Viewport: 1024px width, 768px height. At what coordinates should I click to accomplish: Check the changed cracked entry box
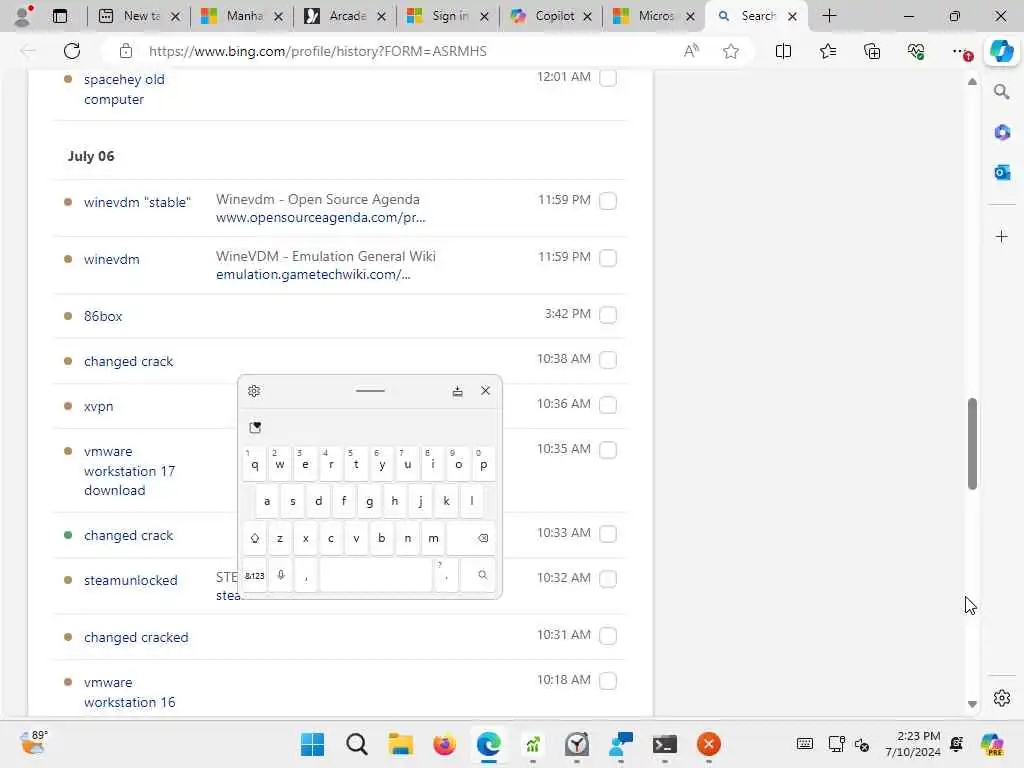[607, 635]
